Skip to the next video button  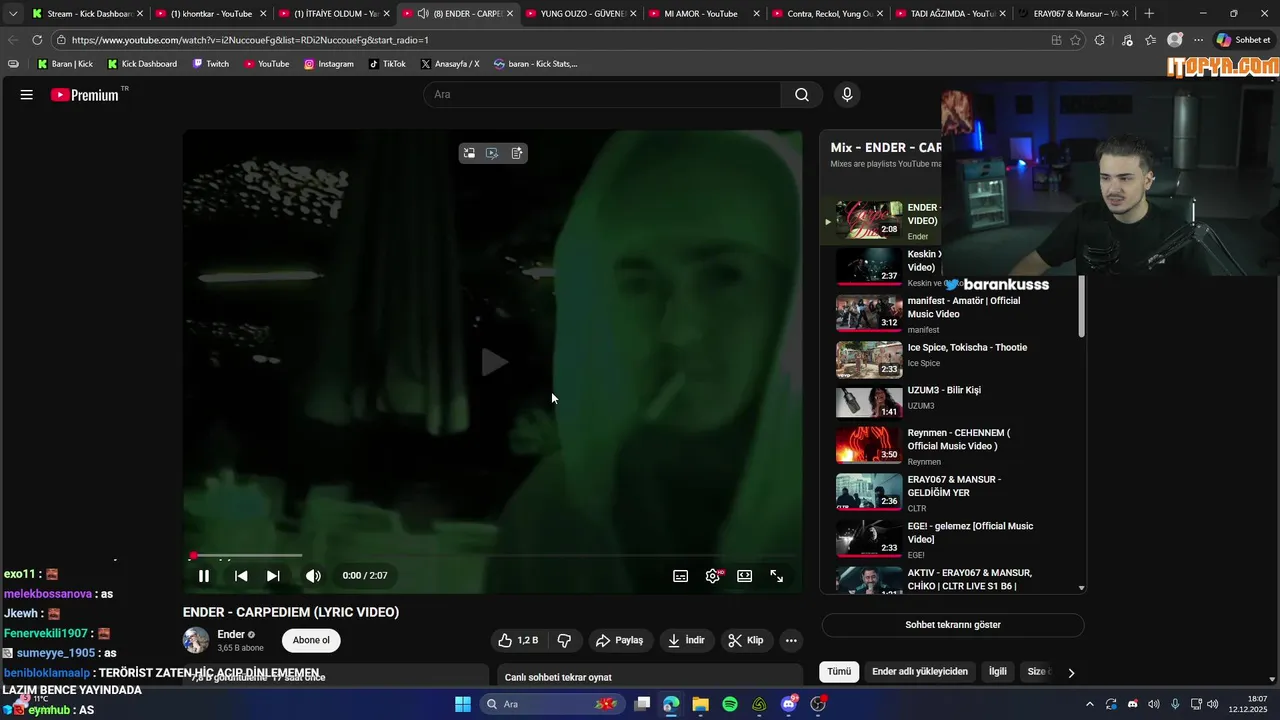pyautogui.click(x=273, y=576)
